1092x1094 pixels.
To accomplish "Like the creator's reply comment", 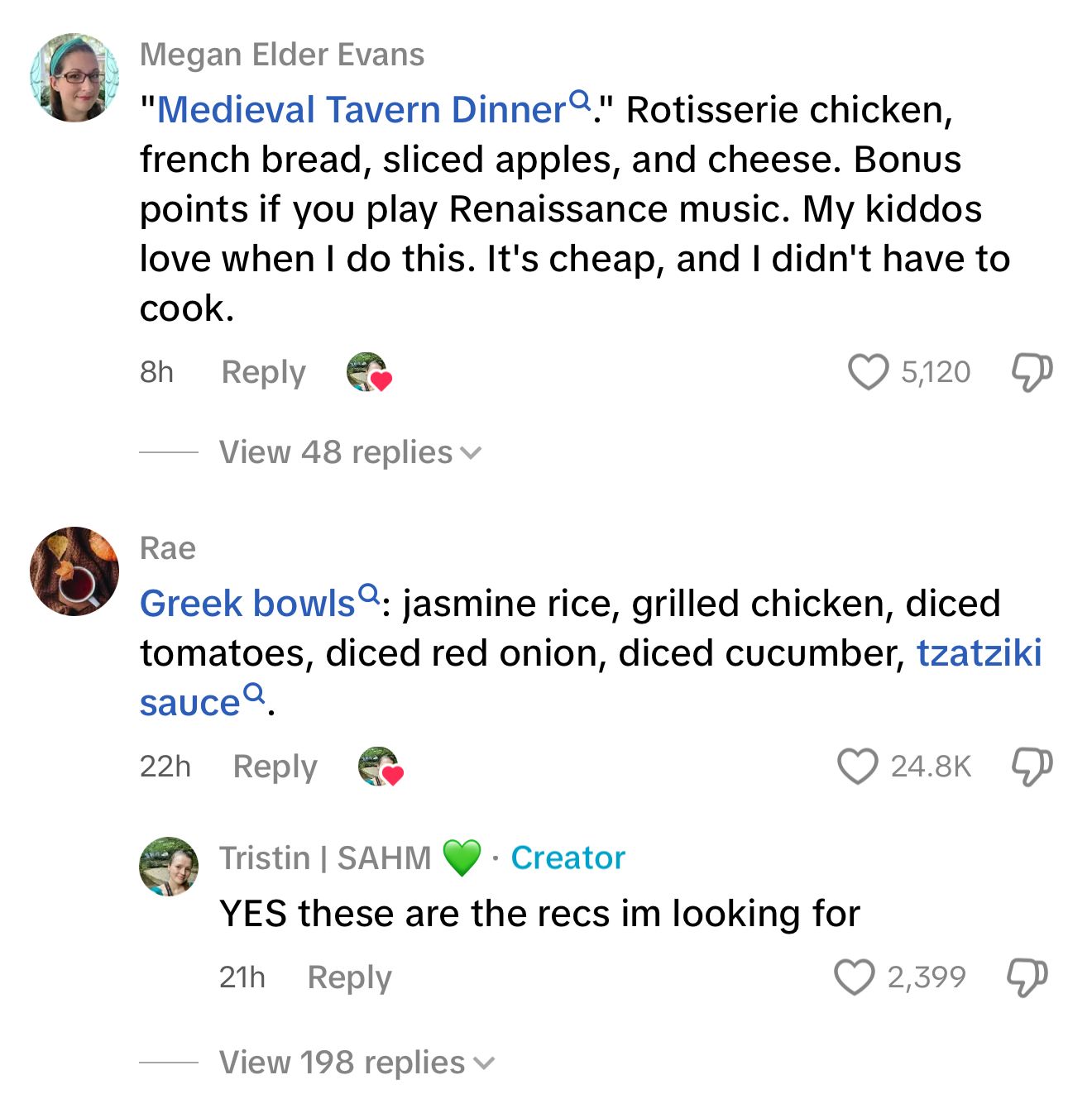I will (x=854, y=977).
